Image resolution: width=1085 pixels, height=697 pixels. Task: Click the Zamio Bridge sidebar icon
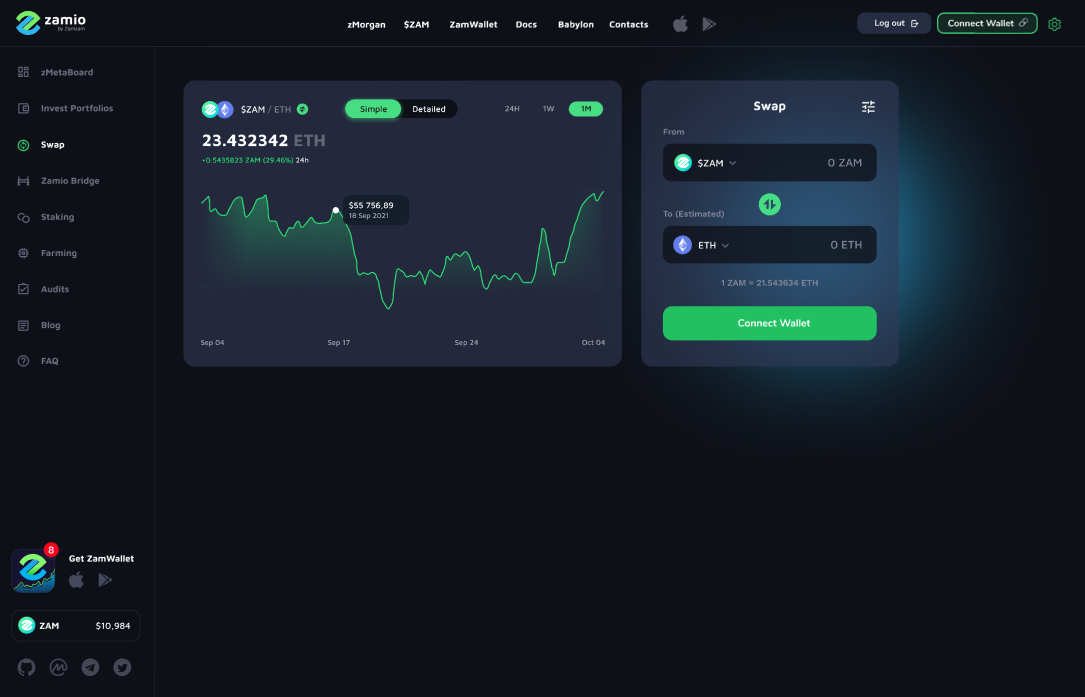24,181
